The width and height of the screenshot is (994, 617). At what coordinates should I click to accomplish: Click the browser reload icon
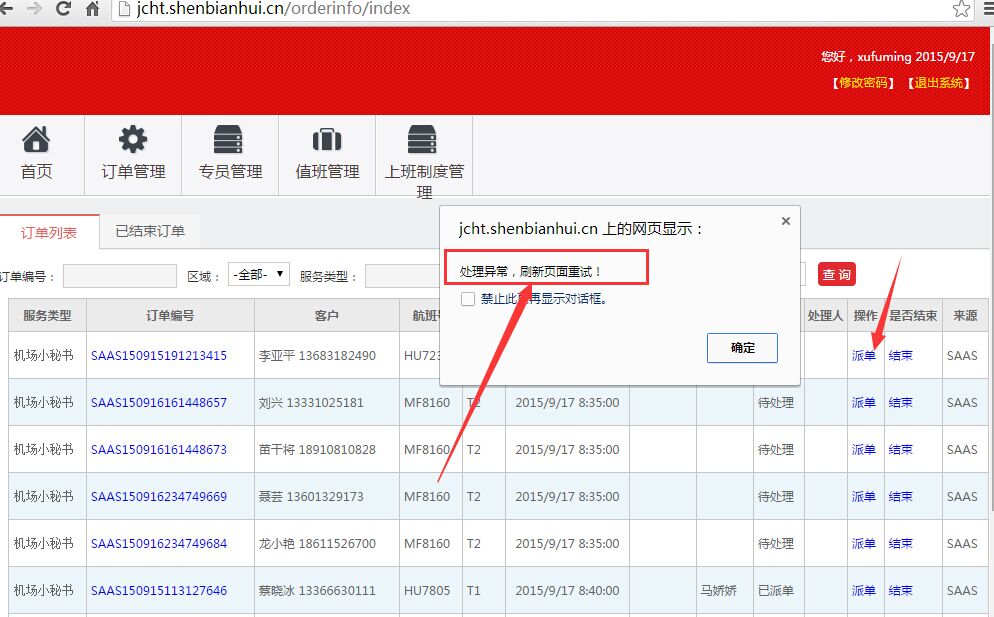click(x=63, y=9)
